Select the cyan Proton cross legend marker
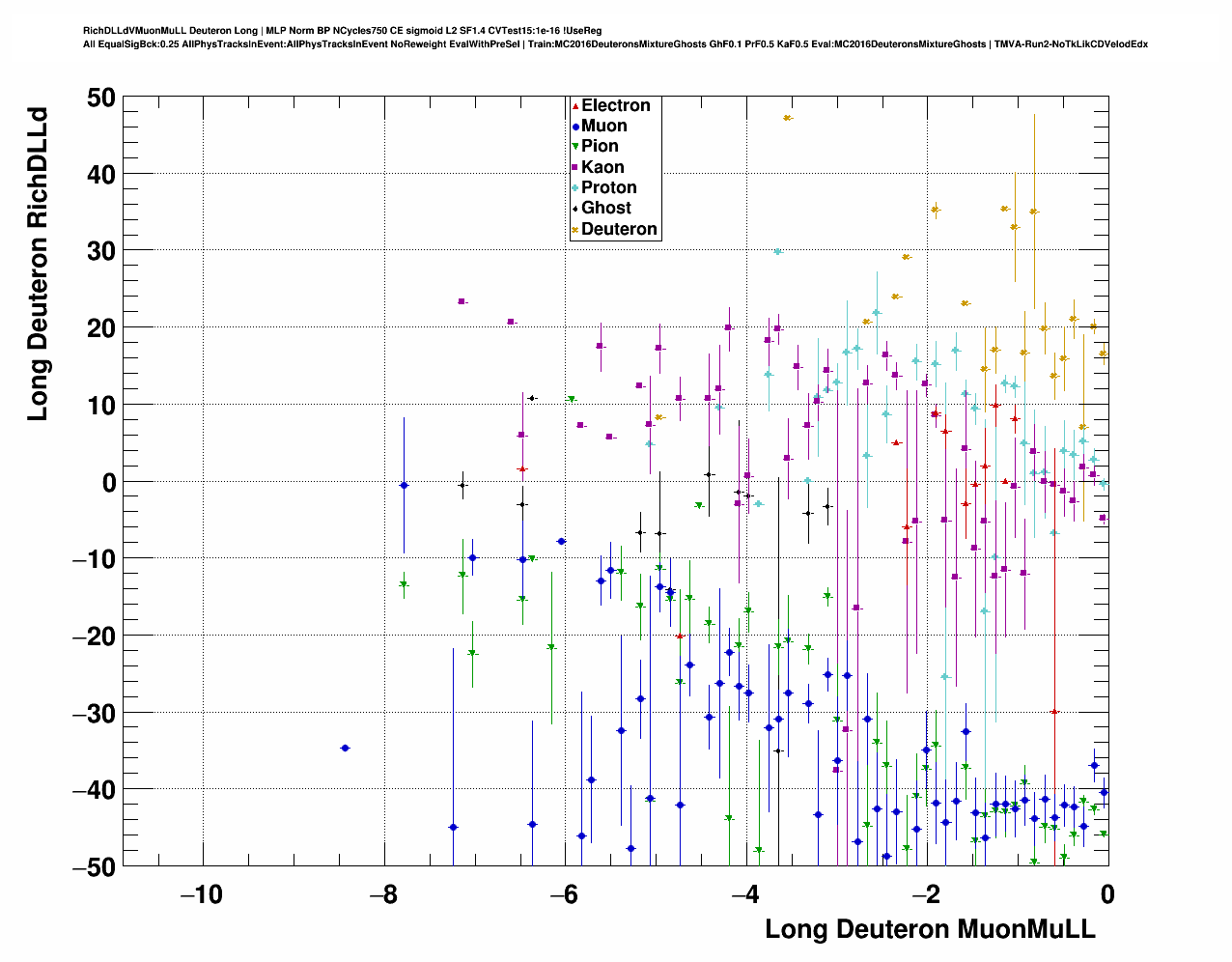 pos(575,188)
